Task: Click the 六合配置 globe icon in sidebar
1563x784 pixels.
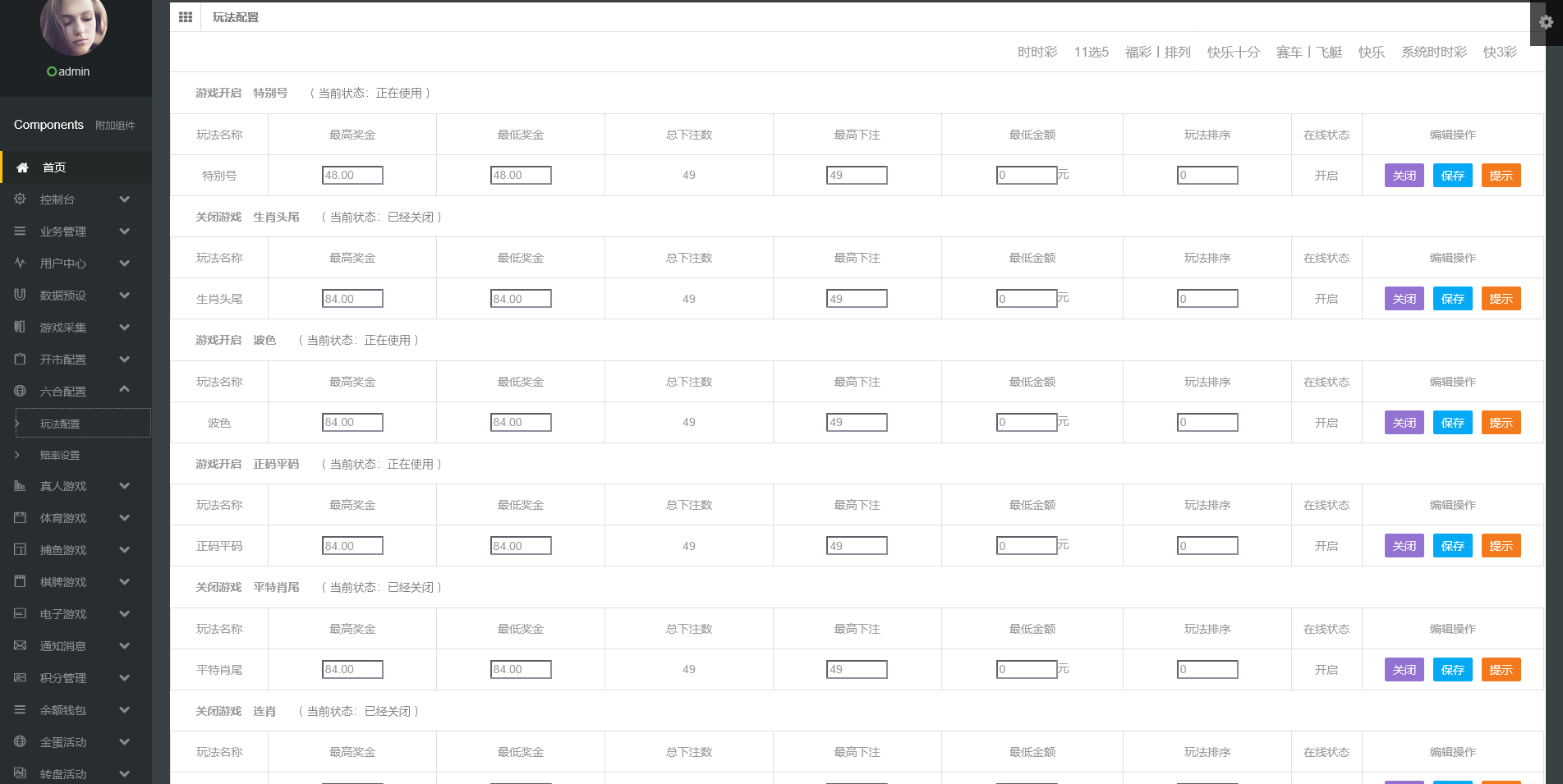Action: point(21,392)
